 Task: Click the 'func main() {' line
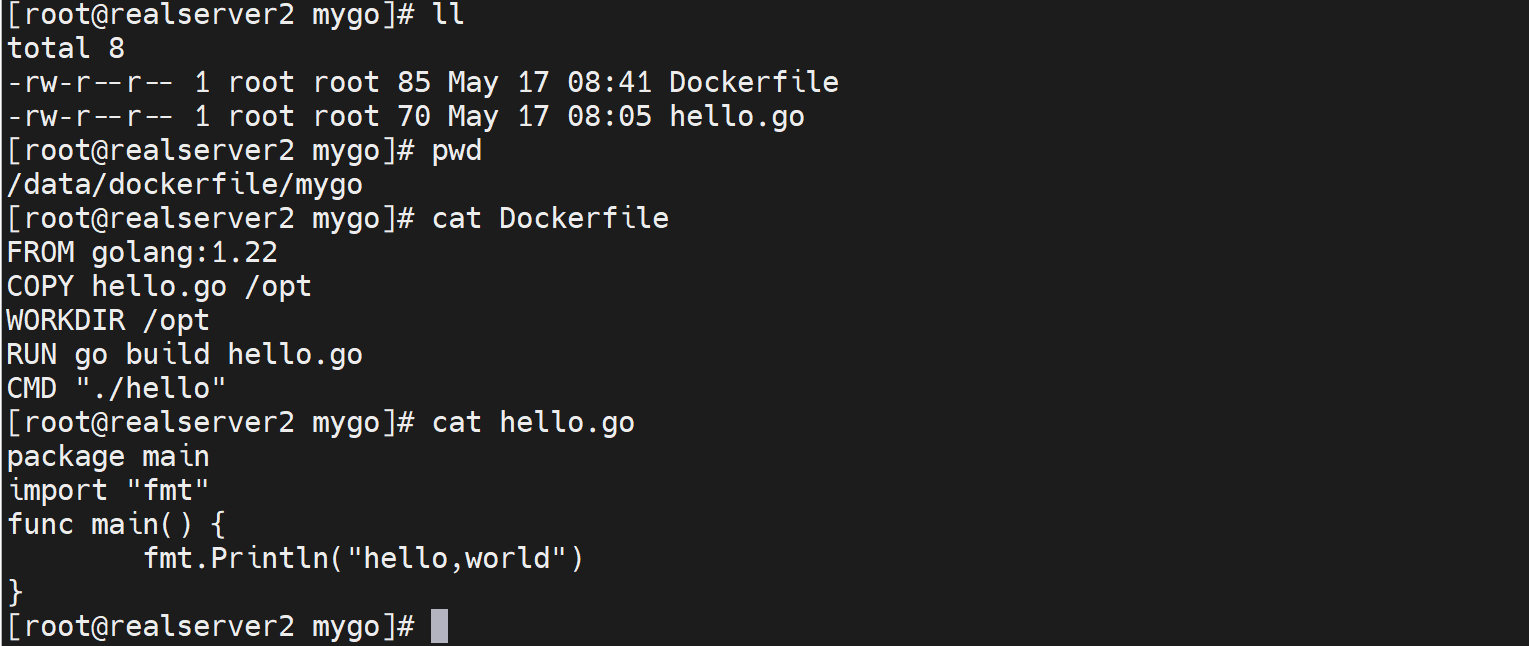(x=117, y=524)
